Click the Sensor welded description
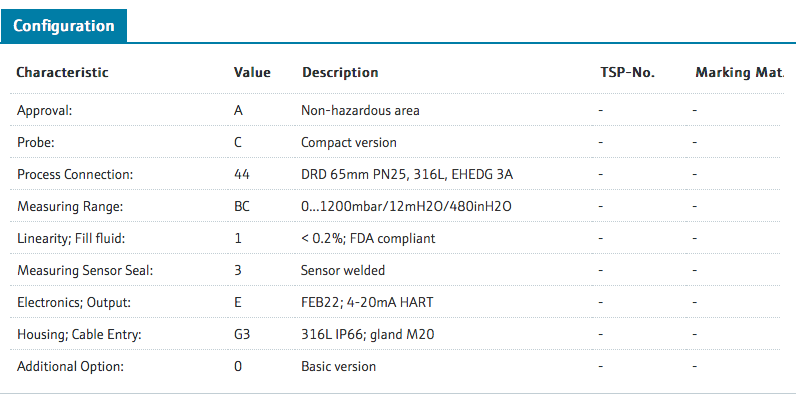This screenshot has width=796, height=394. coord(343,271)
